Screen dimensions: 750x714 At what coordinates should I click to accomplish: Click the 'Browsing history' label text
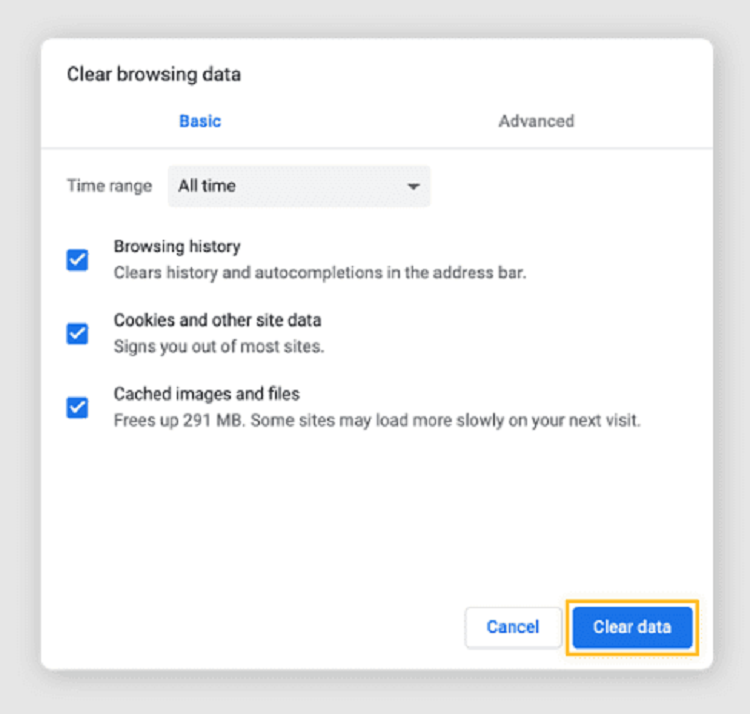tap(177, 246)
